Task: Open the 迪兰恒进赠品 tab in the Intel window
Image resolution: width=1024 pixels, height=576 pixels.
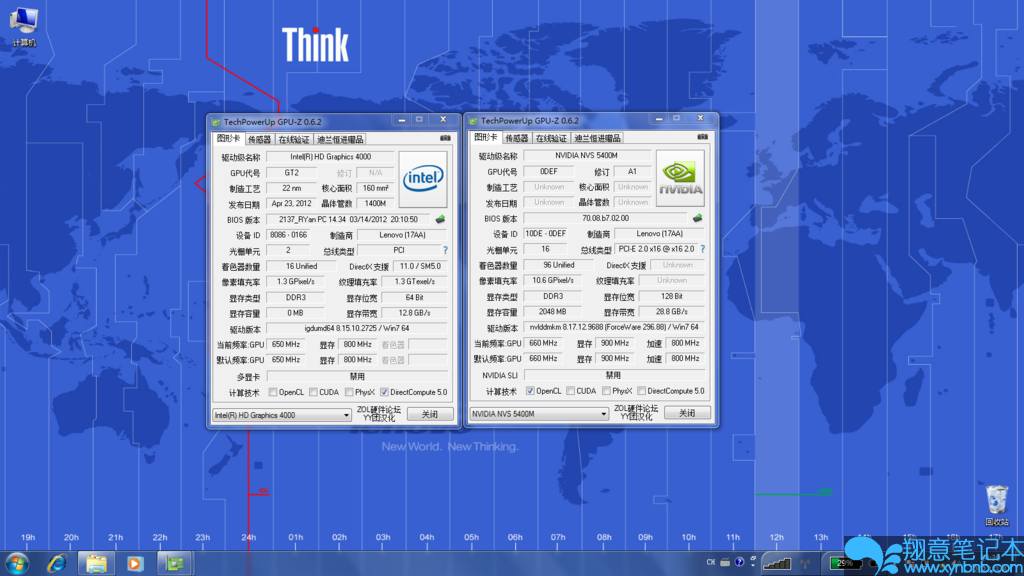Action: click(x=340, y=139)
